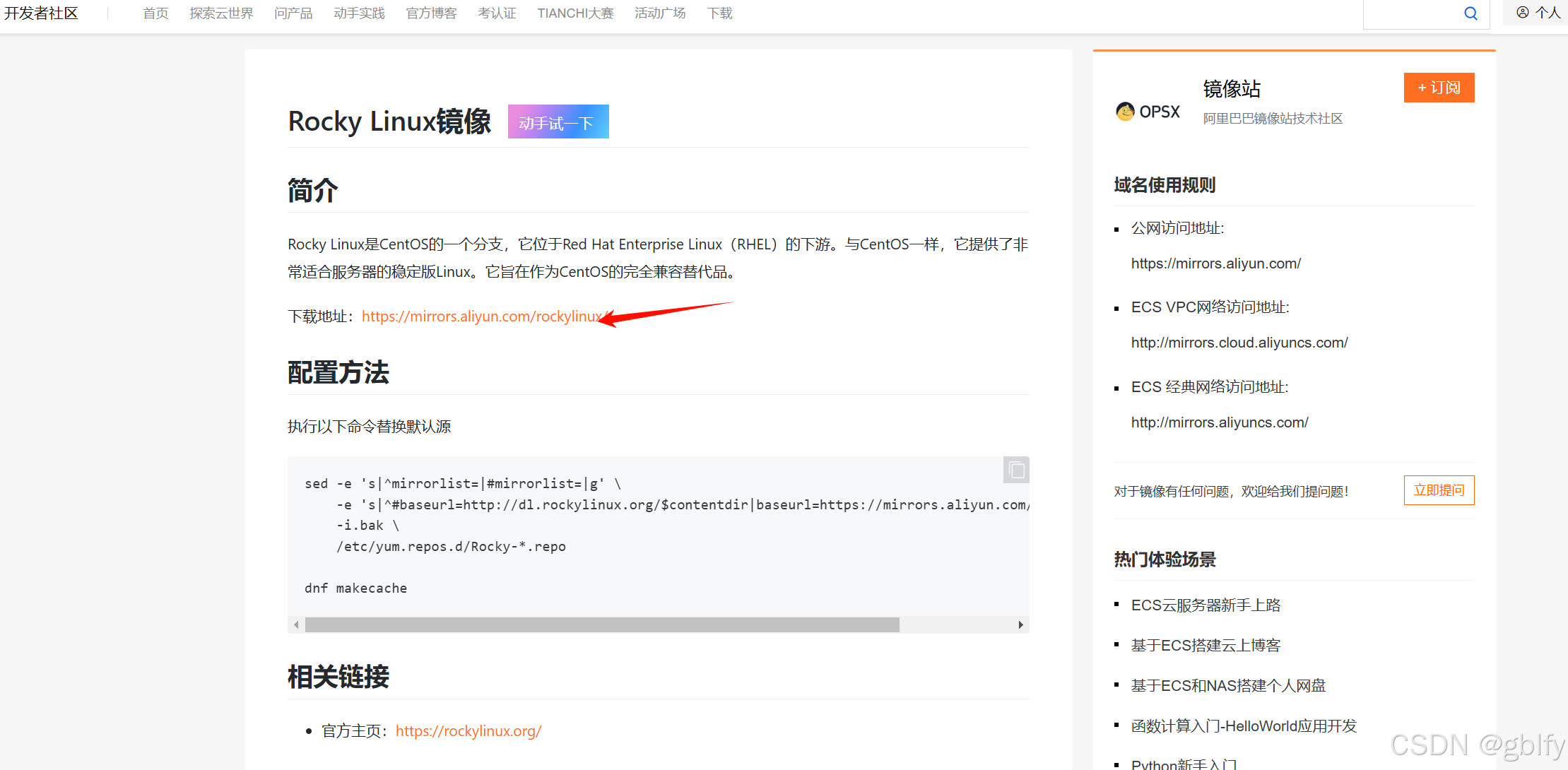Open 基于ECS搭建云上博客 scenario link
This screenshot has height=770, width=1568.
coord(1206,646)
